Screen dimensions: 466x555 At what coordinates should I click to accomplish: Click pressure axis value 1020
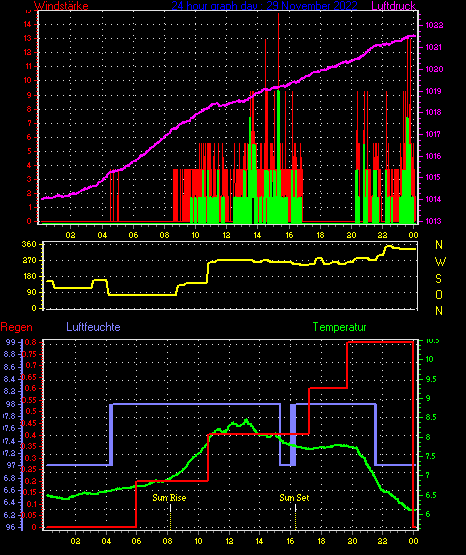click(434, 69)
